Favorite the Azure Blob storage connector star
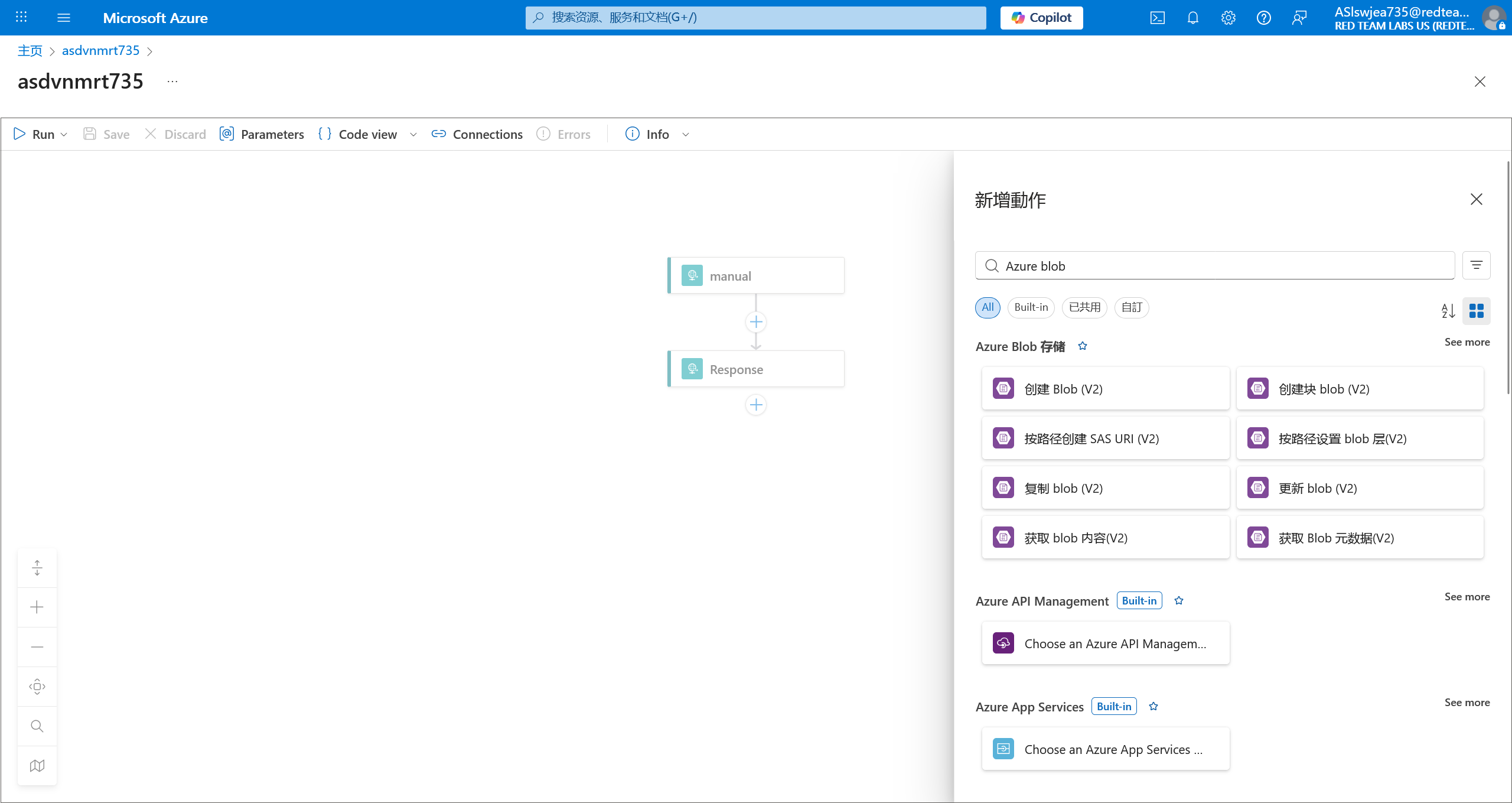 (x=1083, y=346)
